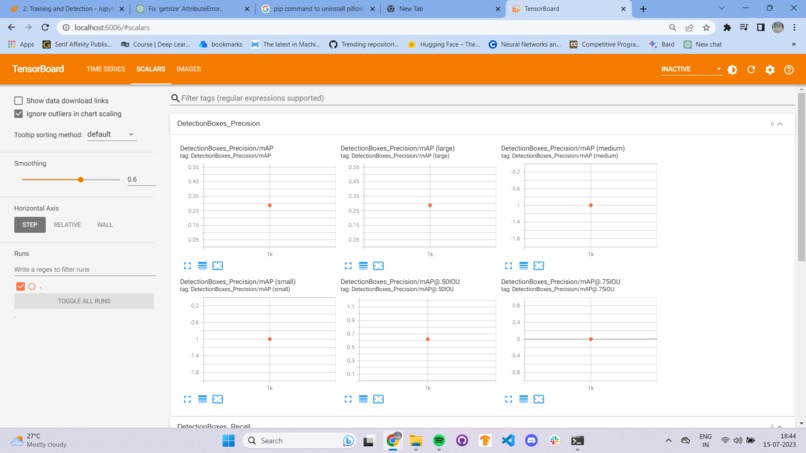The image size is (806, 453).
Task: Toggle y-axis log scale for mAP@.50IOU chart
Action: coord(363,399)
